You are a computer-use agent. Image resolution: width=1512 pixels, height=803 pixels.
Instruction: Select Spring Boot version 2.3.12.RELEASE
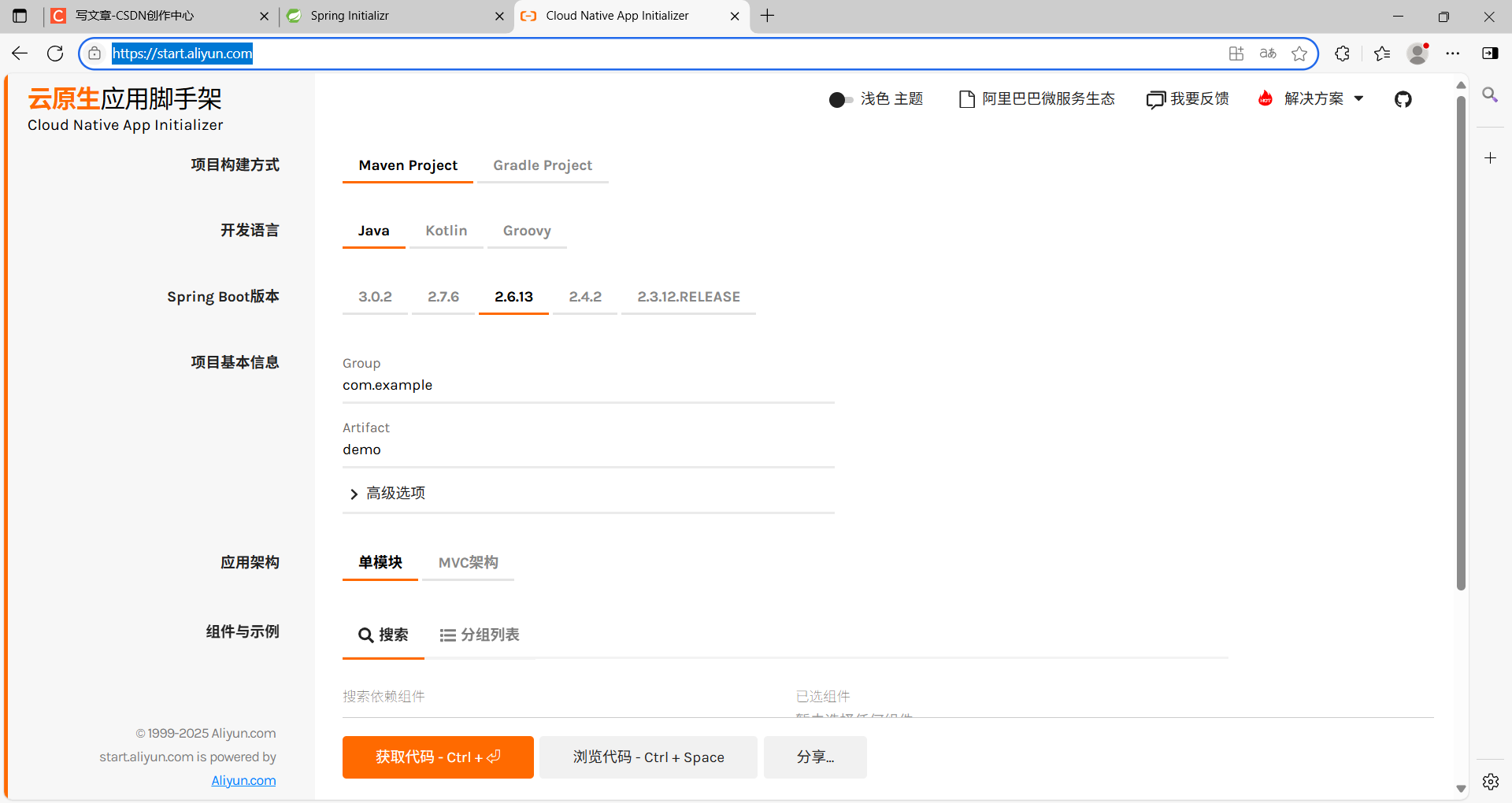[x=688, y=297]
